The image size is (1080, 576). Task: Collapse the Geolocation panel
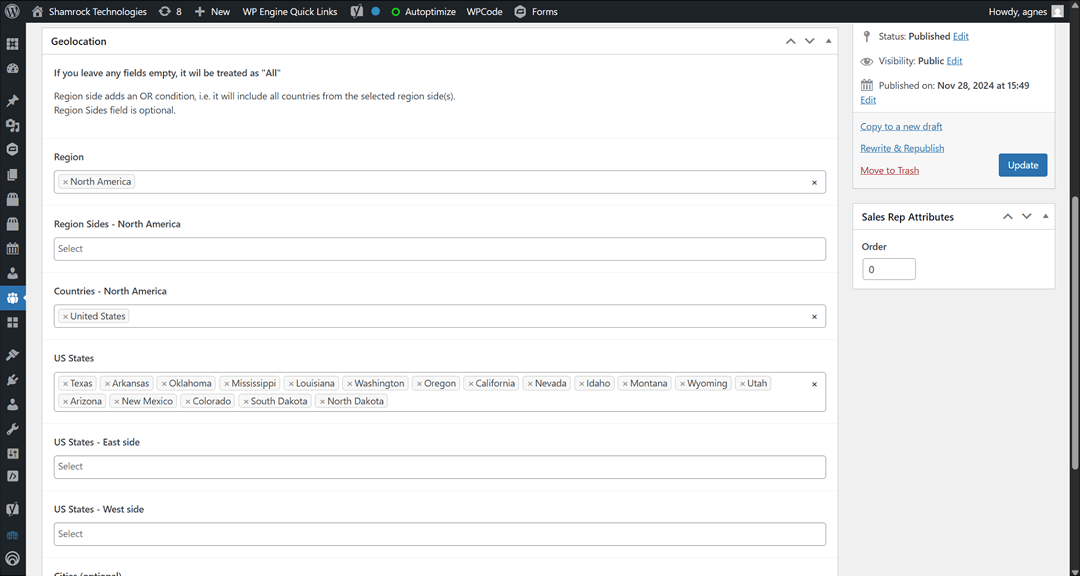click(x=827, y=41)
